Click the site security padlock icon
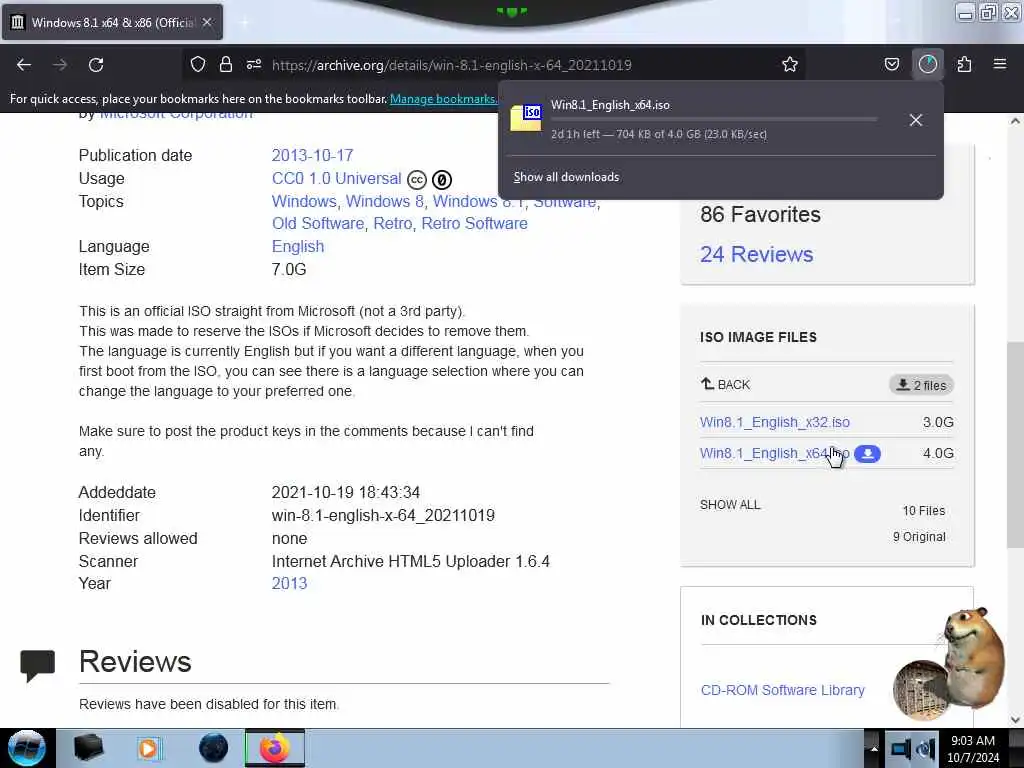The image size is (1024, 768). [226, 65]
